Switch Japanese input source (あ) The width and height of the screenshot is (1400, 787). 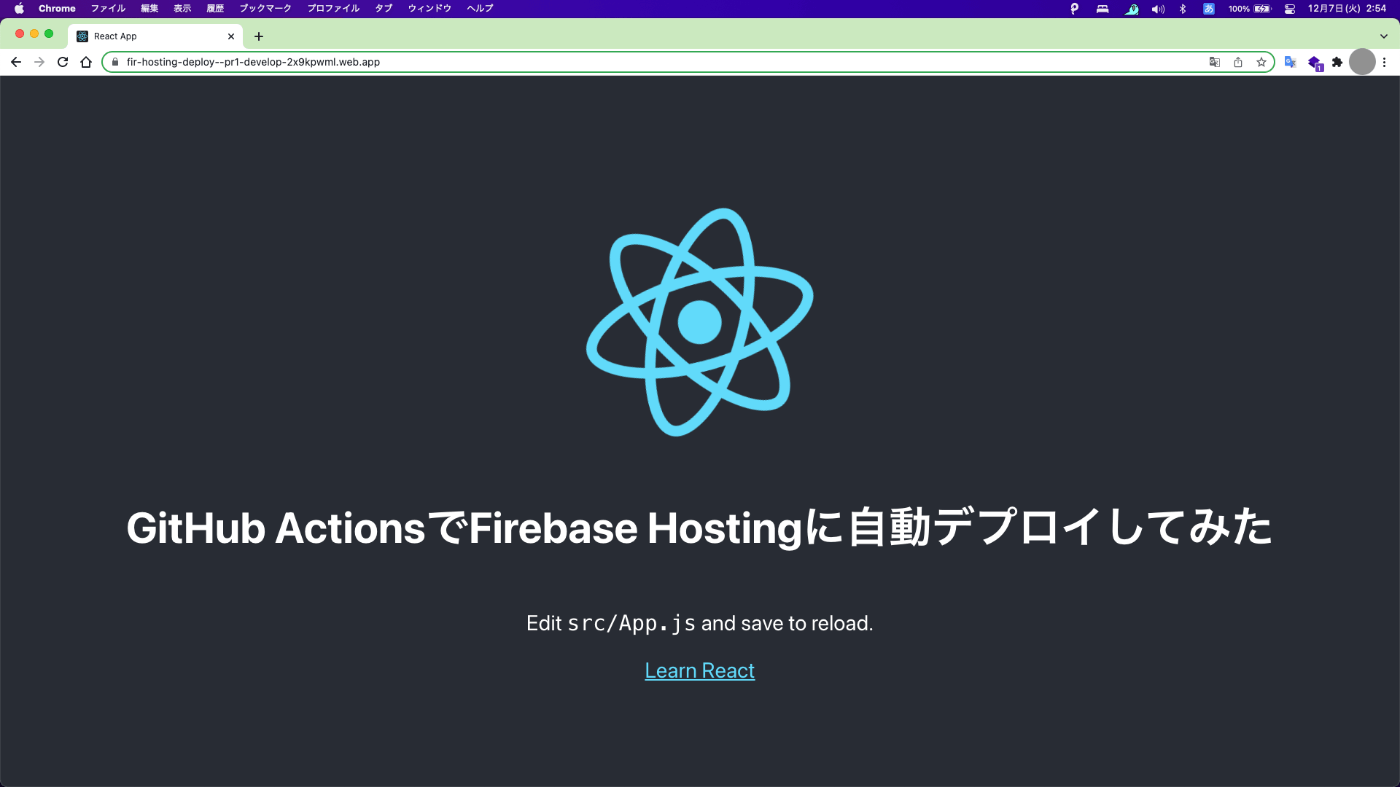tap(1208, 8)
